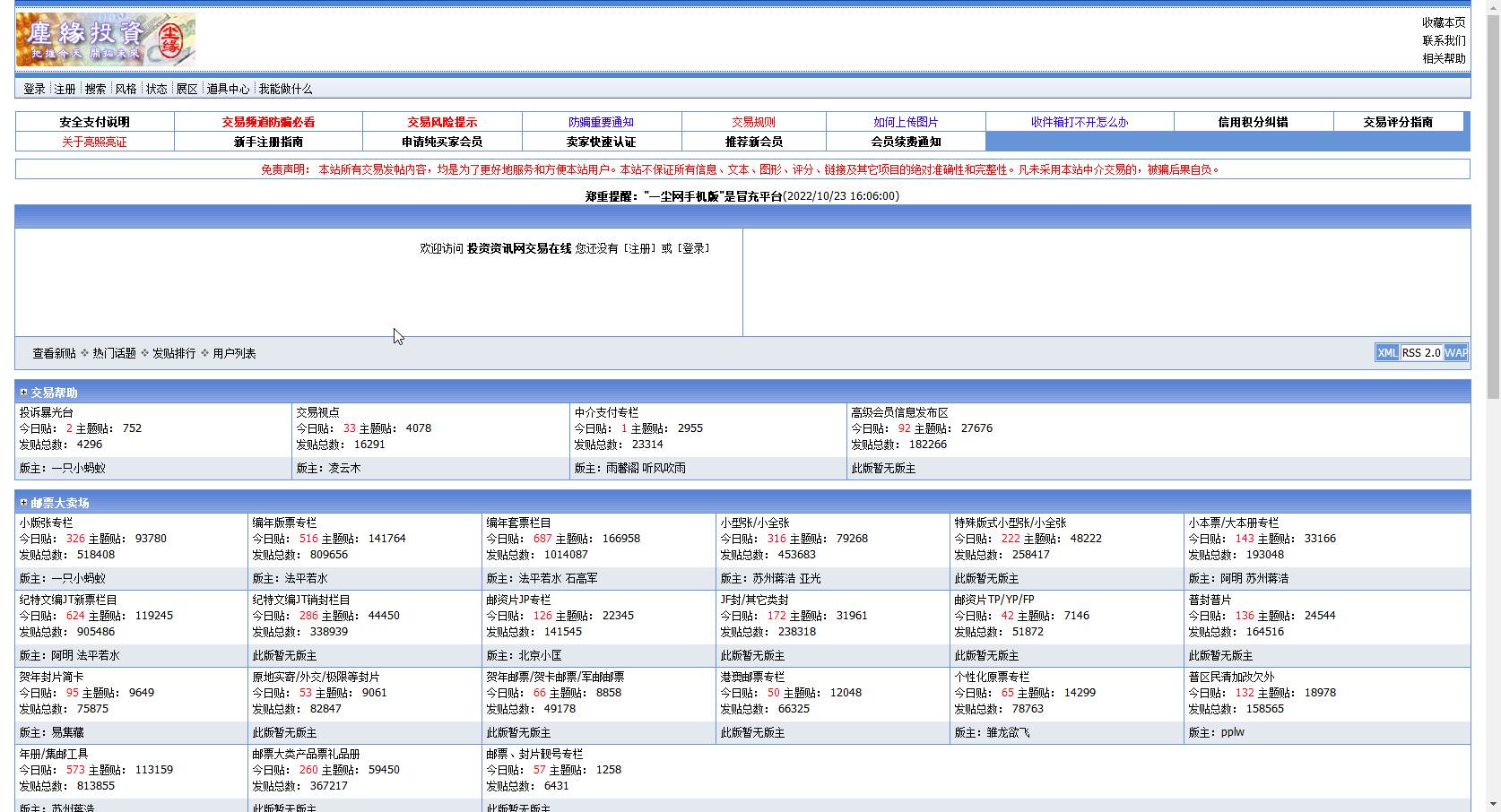Open the 风格 menu
Viewport: 1501px width, 812px height.
tap(126, 89)
